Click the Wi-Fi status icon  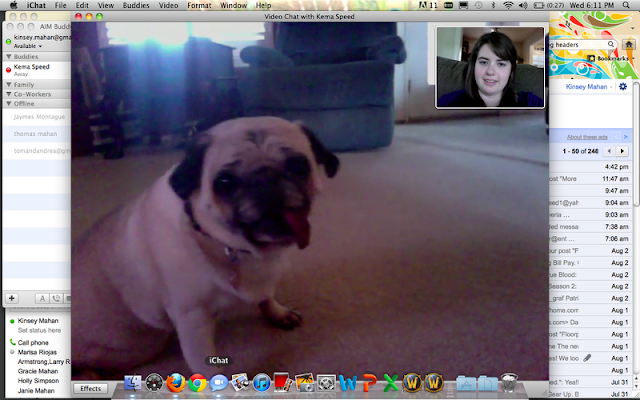point(508,5)
